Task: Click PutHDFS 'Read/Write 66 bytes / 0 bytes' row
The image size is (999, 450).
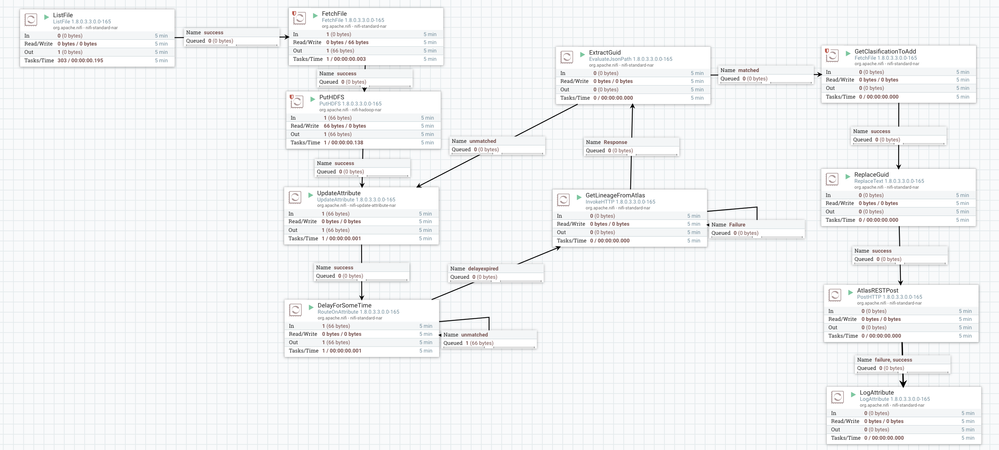Action: coord(363,126)
